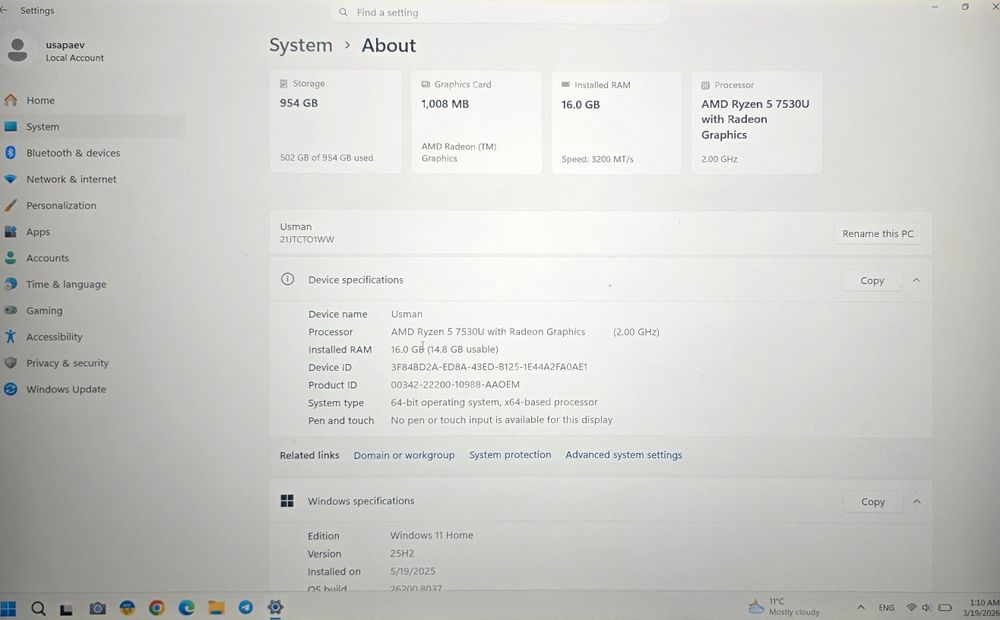
Task: Open the Graphics Card 1,008 MB card
Action: (x=476, y=122)
